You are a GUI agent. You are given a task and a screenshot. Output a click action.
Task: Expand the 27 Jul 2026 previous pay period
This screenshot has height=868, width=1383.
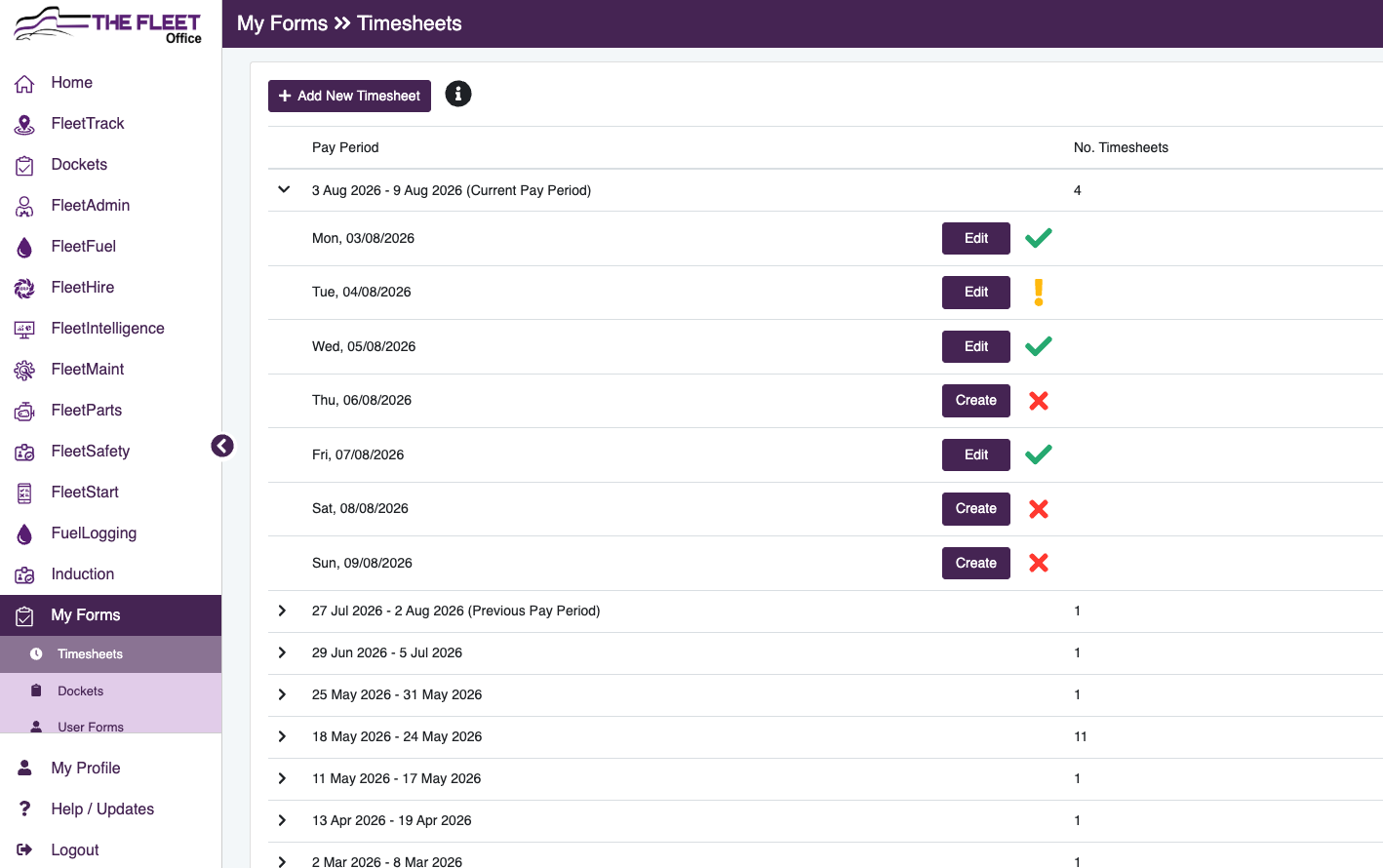283,611
